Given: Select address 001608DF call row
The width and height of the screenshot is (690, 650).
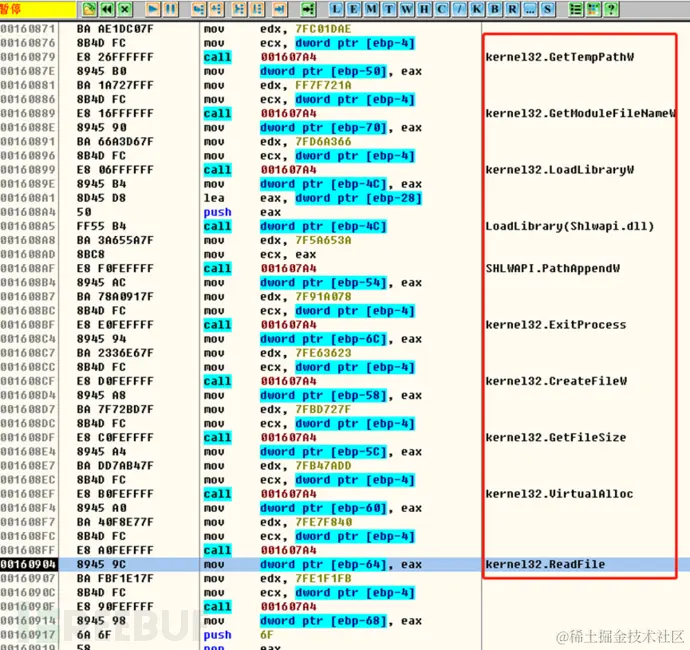Looking at the screenshot, I should (x=28, y=437).
